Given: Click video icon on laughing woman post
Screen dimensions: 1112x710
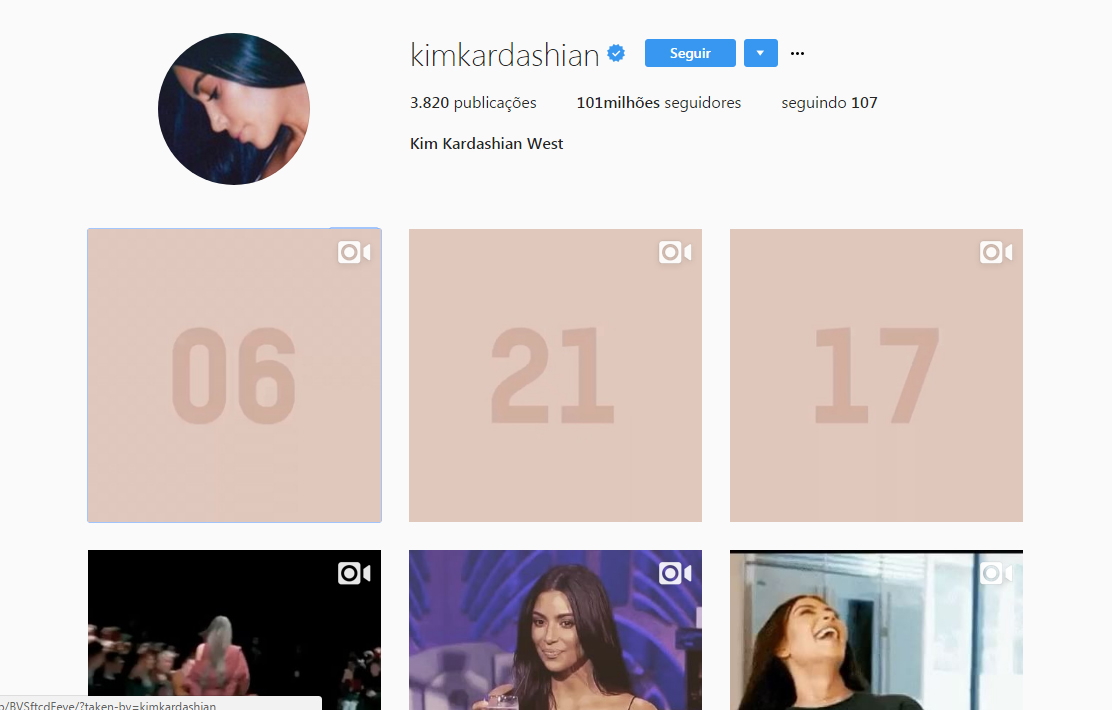Looking at the screenshot, I should click(x=996, y=573).
